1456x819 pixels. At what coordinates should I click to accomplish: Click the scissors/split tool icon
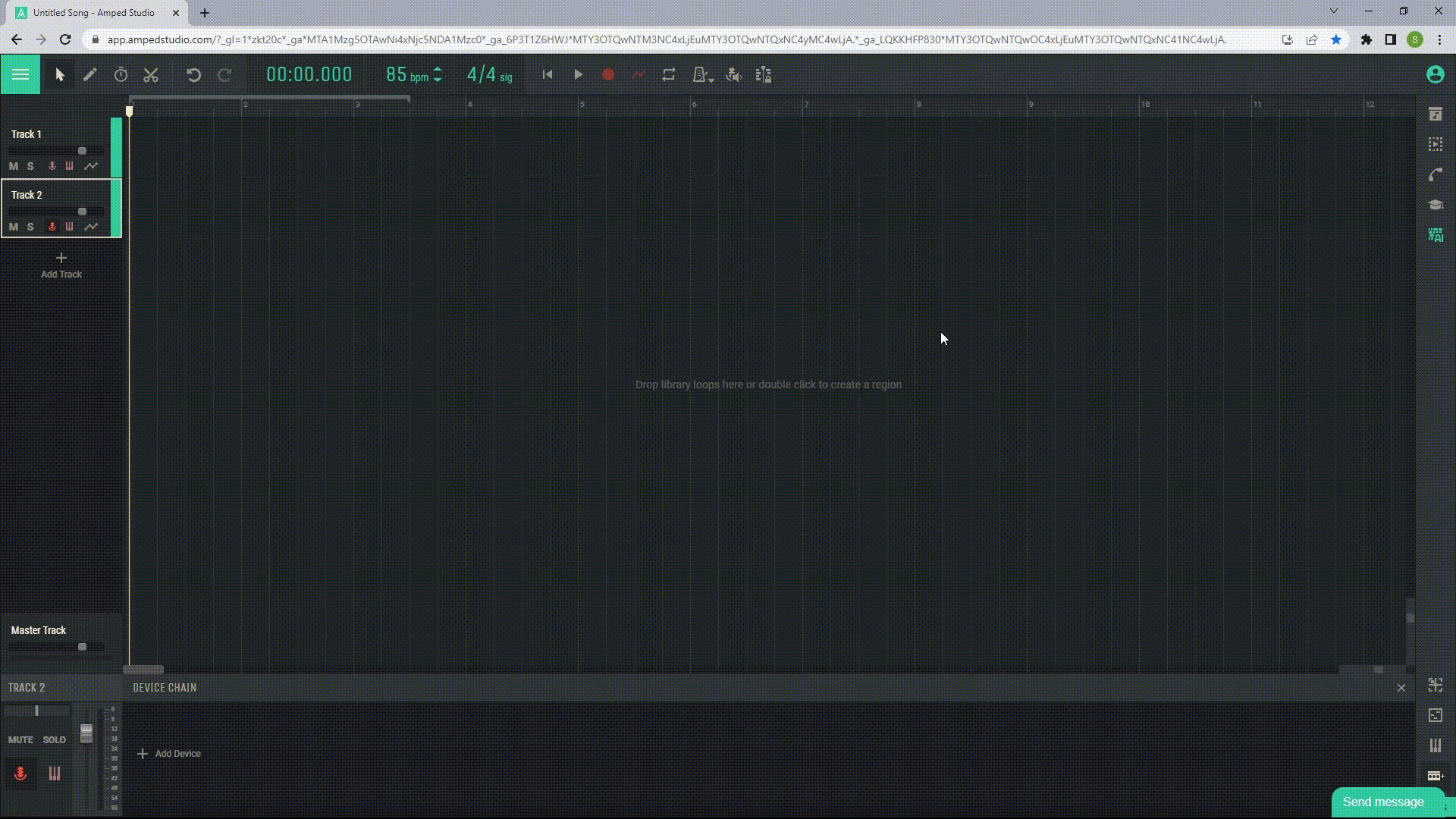150,75
